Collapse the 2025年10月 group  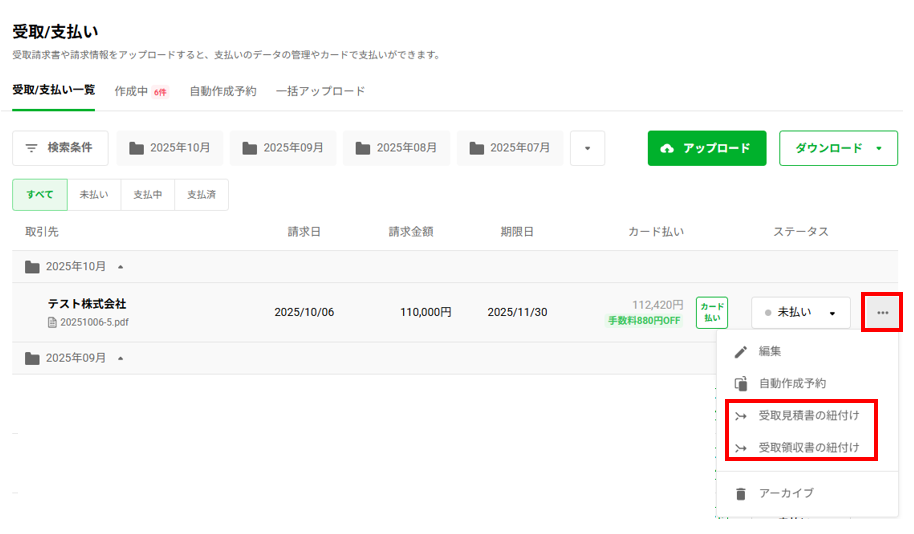(121, 267)
